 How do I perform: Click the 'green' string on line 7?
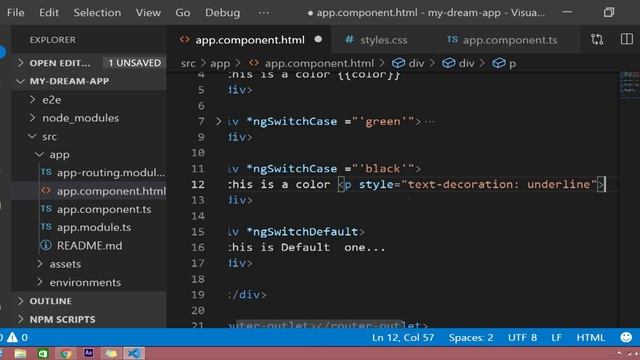(x=383, y=121)
